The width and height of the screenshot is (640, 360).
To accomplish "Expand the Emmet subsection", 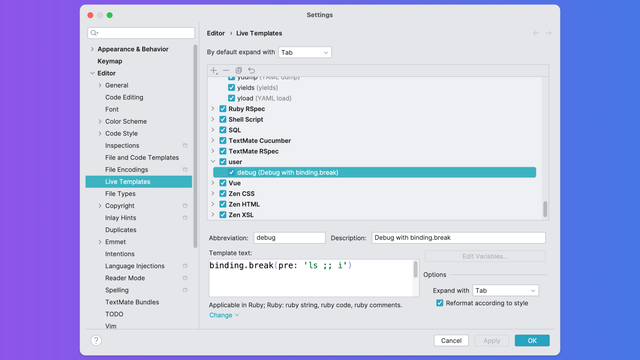I will pyautogui.click(x=100, y=242).
